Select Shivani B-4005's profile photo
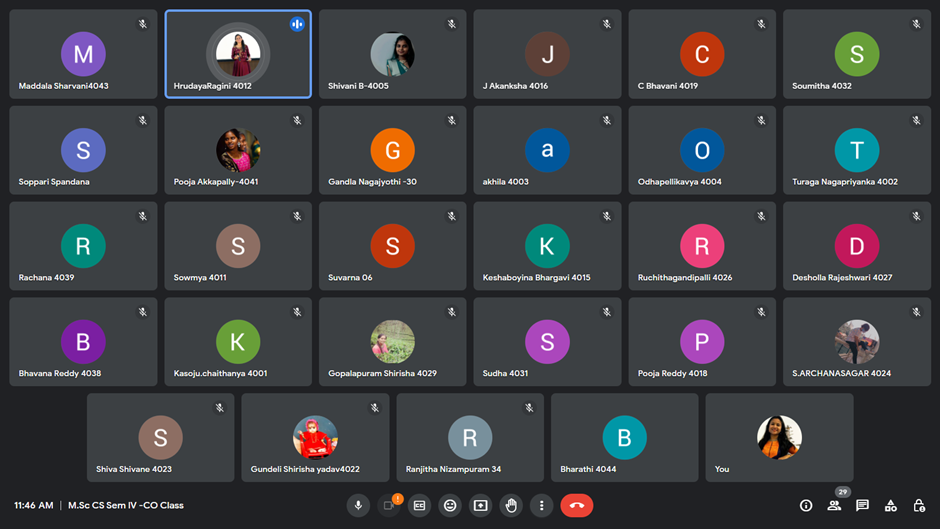Image resolution: width=940 pixels, height=529 pixels. pos(393,54)
